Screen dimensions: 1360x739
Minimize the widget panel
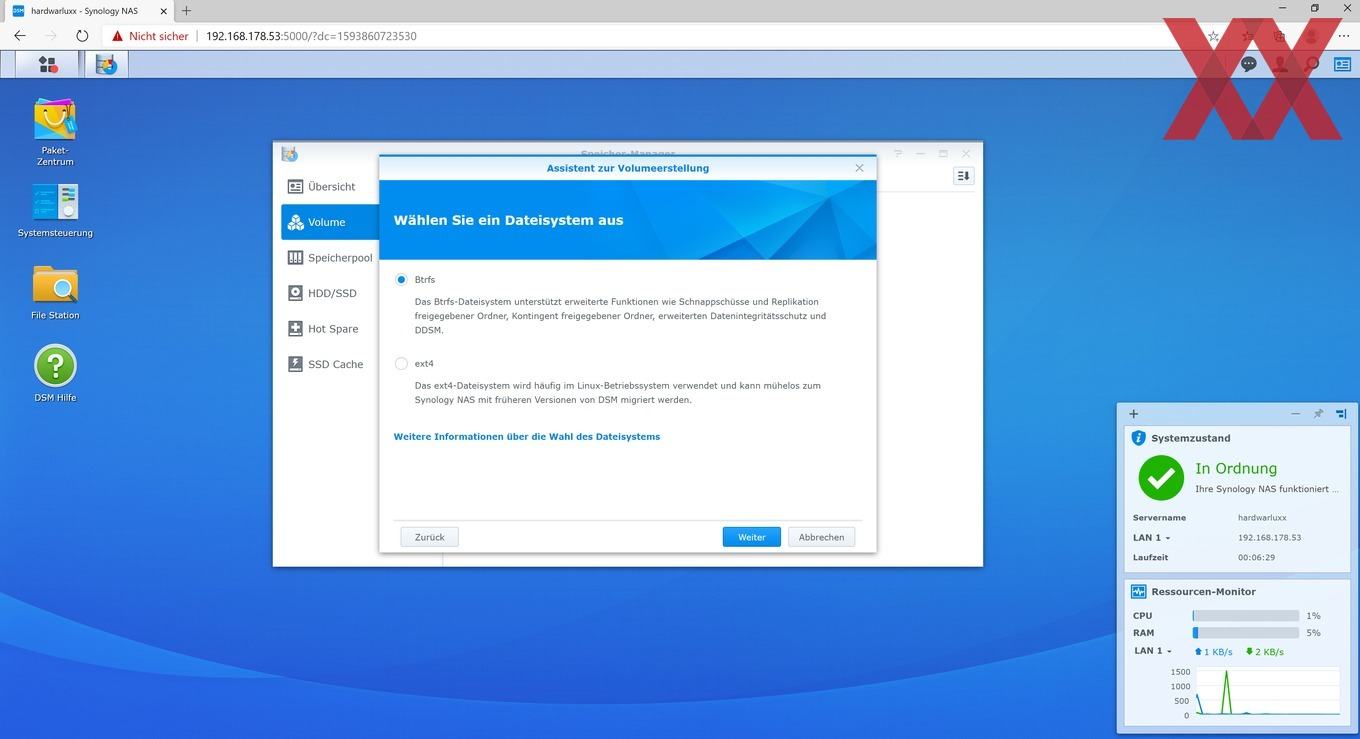coord(1296,414)
